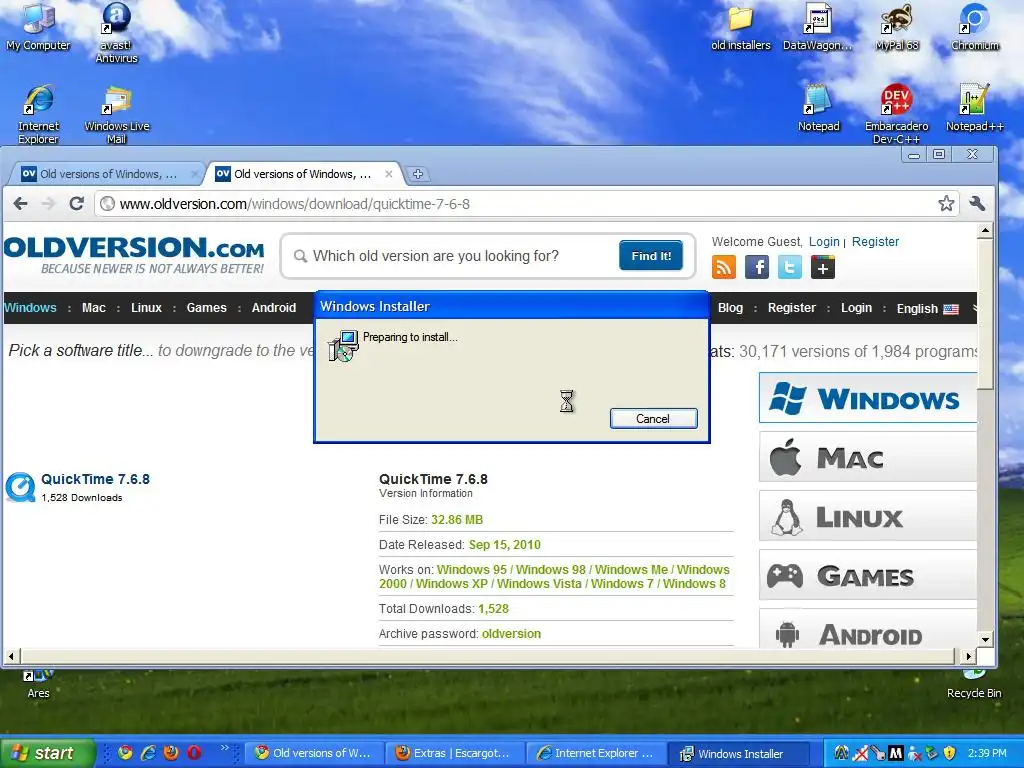Click the plus share icon
Image resolution: width=1024 pixels, height=768 pixels.
click(823, 267)
